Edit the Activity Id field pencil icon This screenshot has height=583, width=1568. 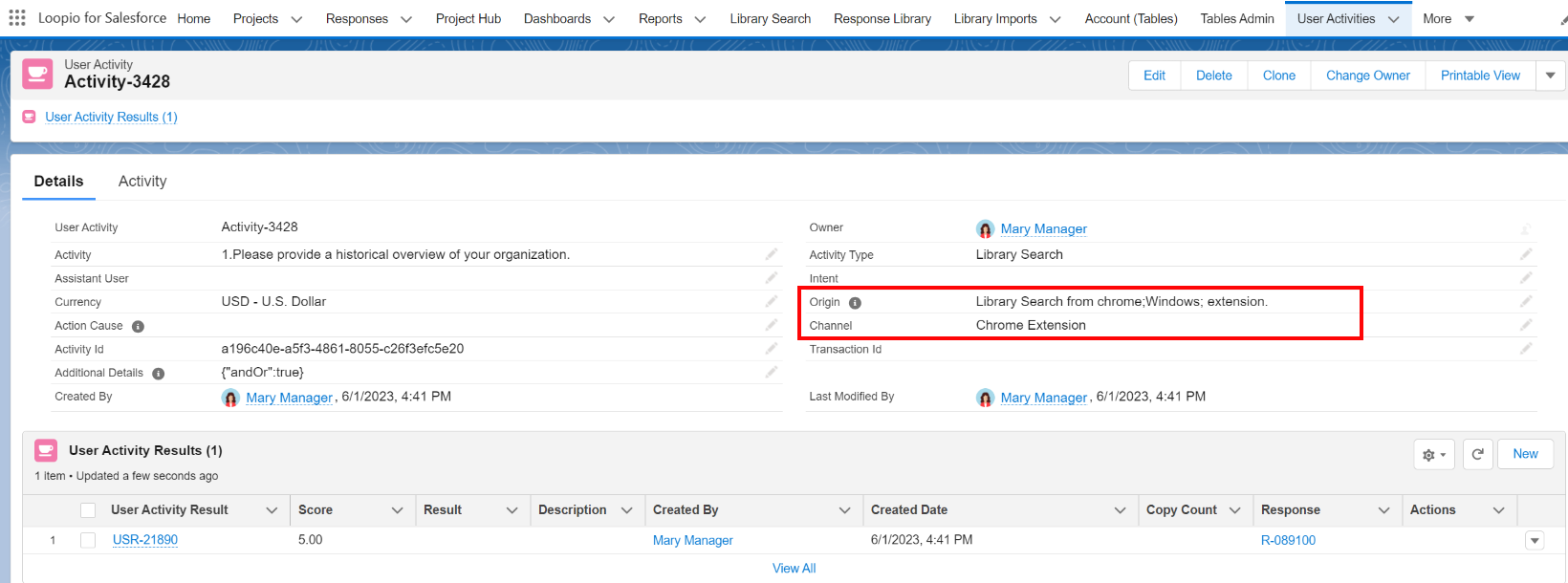point(771,349)
